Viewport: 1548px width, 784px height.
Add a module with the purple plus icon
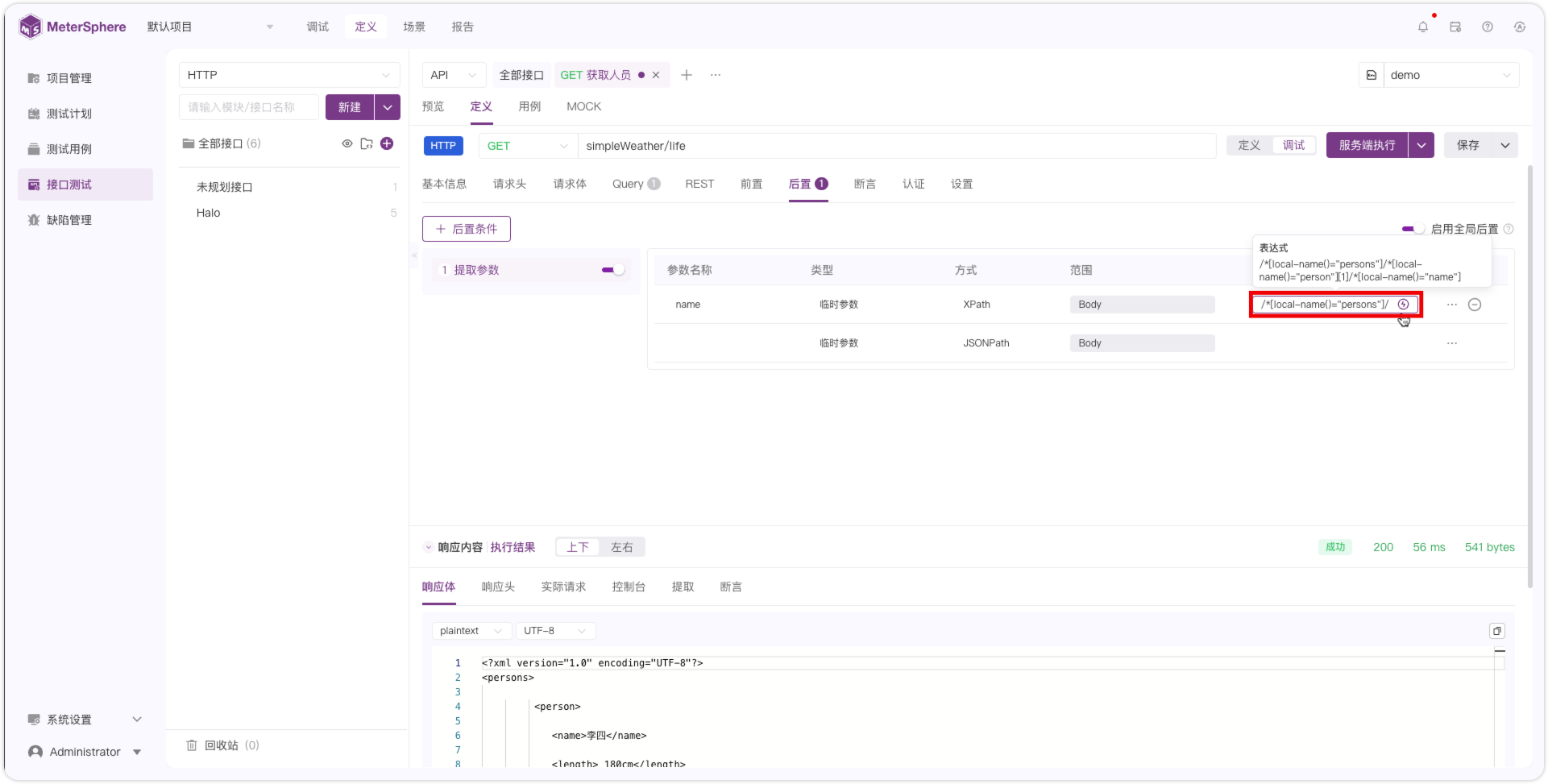point(387,143)
